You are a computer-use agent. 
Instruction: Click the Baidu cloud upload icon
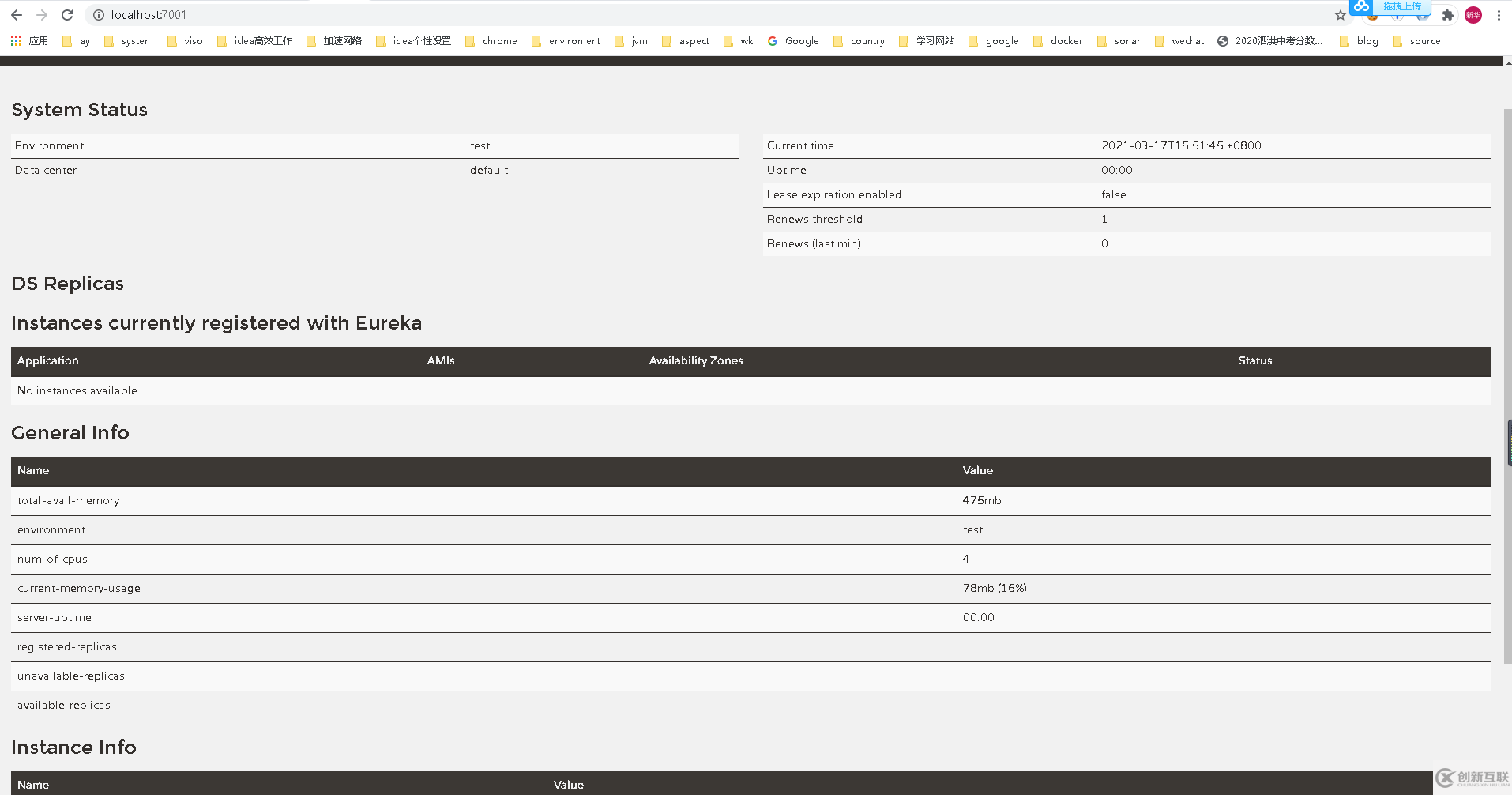[1361, 6]
